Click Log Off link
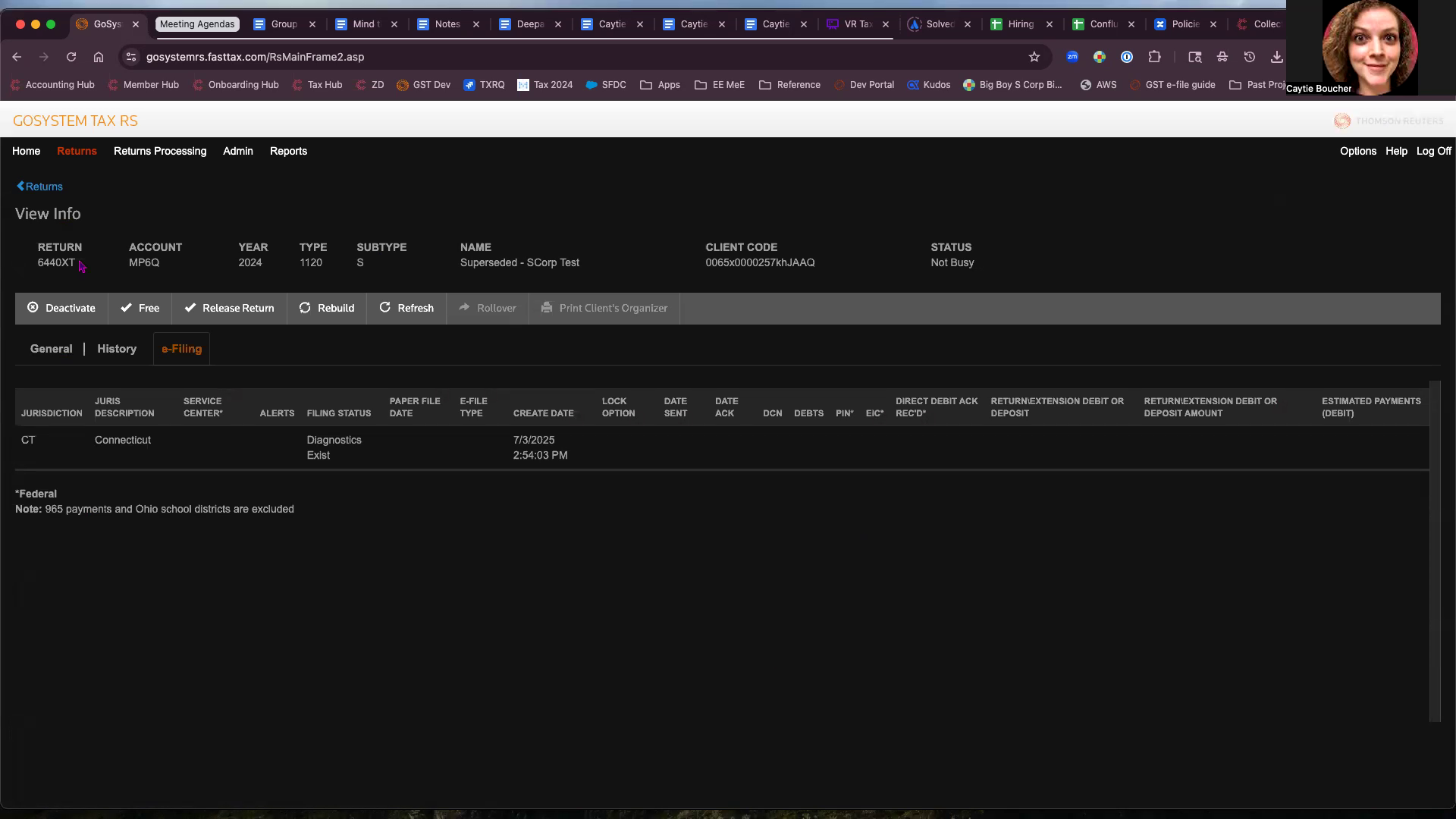Viewport: 1456px width, 819px height. (1433, 151)
